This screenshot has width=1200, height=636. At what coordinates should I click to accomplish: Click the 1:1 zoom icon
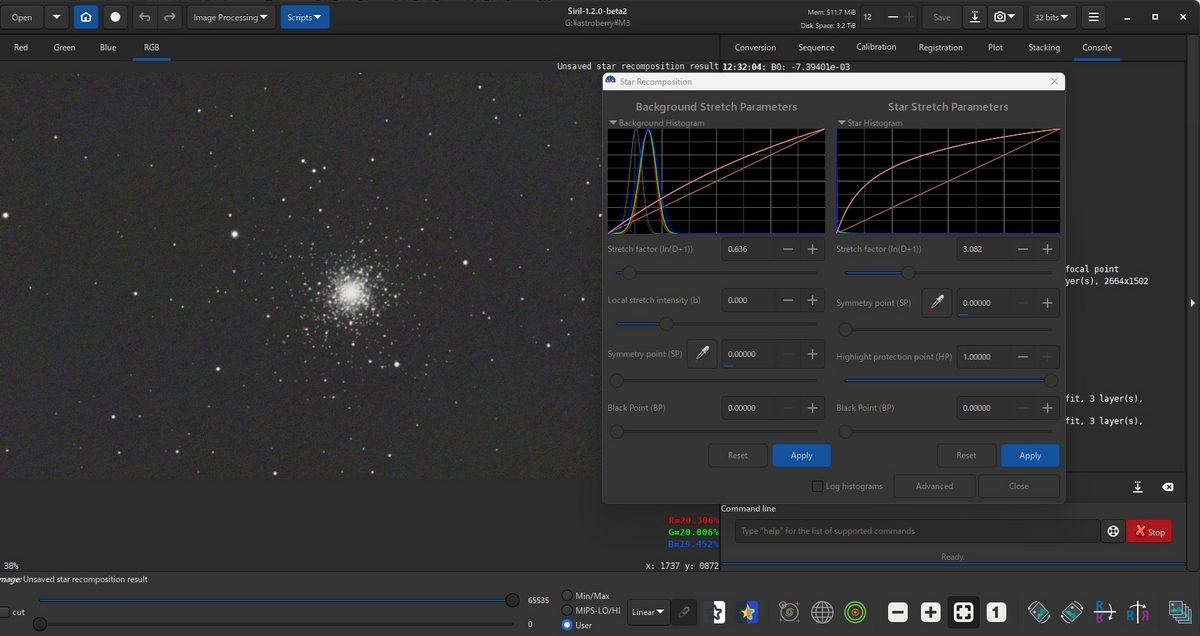(996, 611)
